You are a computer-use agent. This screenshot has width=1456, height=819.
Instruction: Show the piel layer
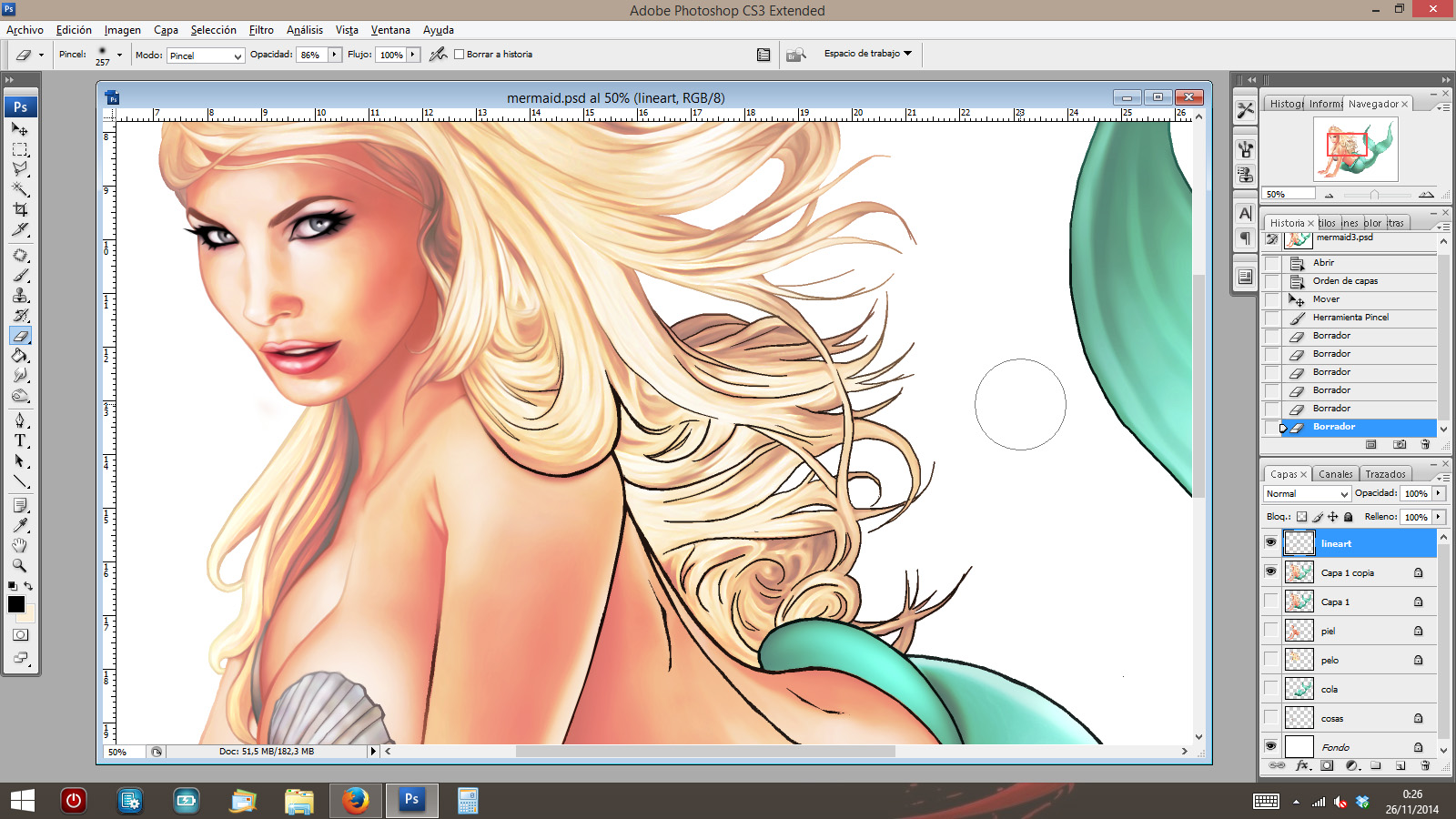(1270, 630)
